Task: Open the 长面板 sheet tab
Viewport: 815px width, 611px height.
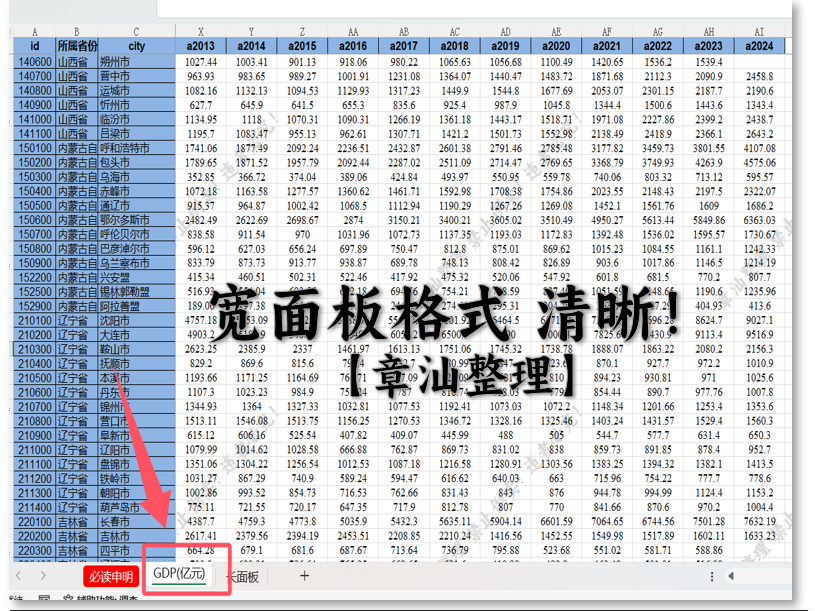Action: point(244,576)
